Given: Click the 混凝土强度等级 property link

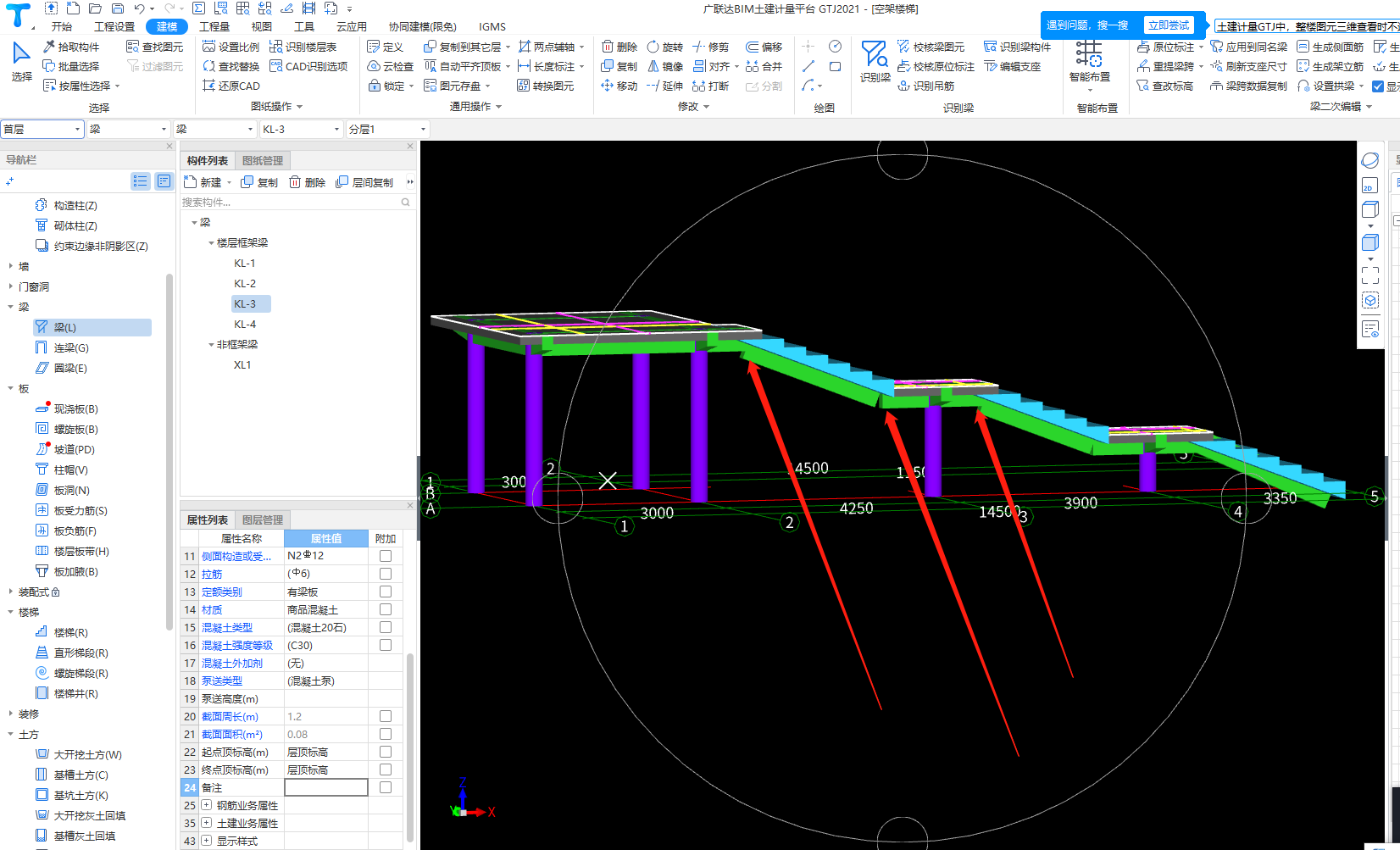Looking at the screenshot, I should [x=237, y=646].
